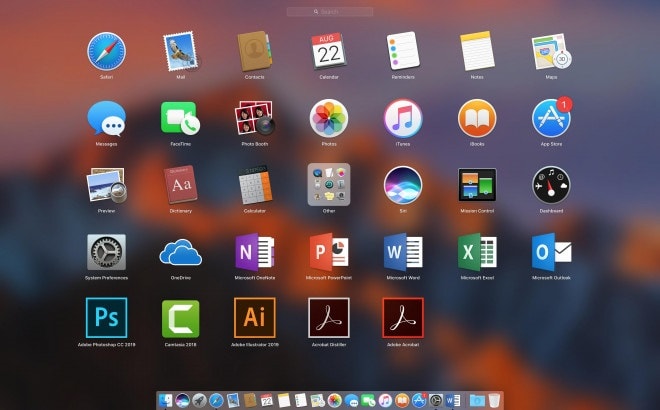This screenshot has height=410, width=660.
Task: Click the Launchpad search field
Action: pyautogui.click(x=330, y=12)
